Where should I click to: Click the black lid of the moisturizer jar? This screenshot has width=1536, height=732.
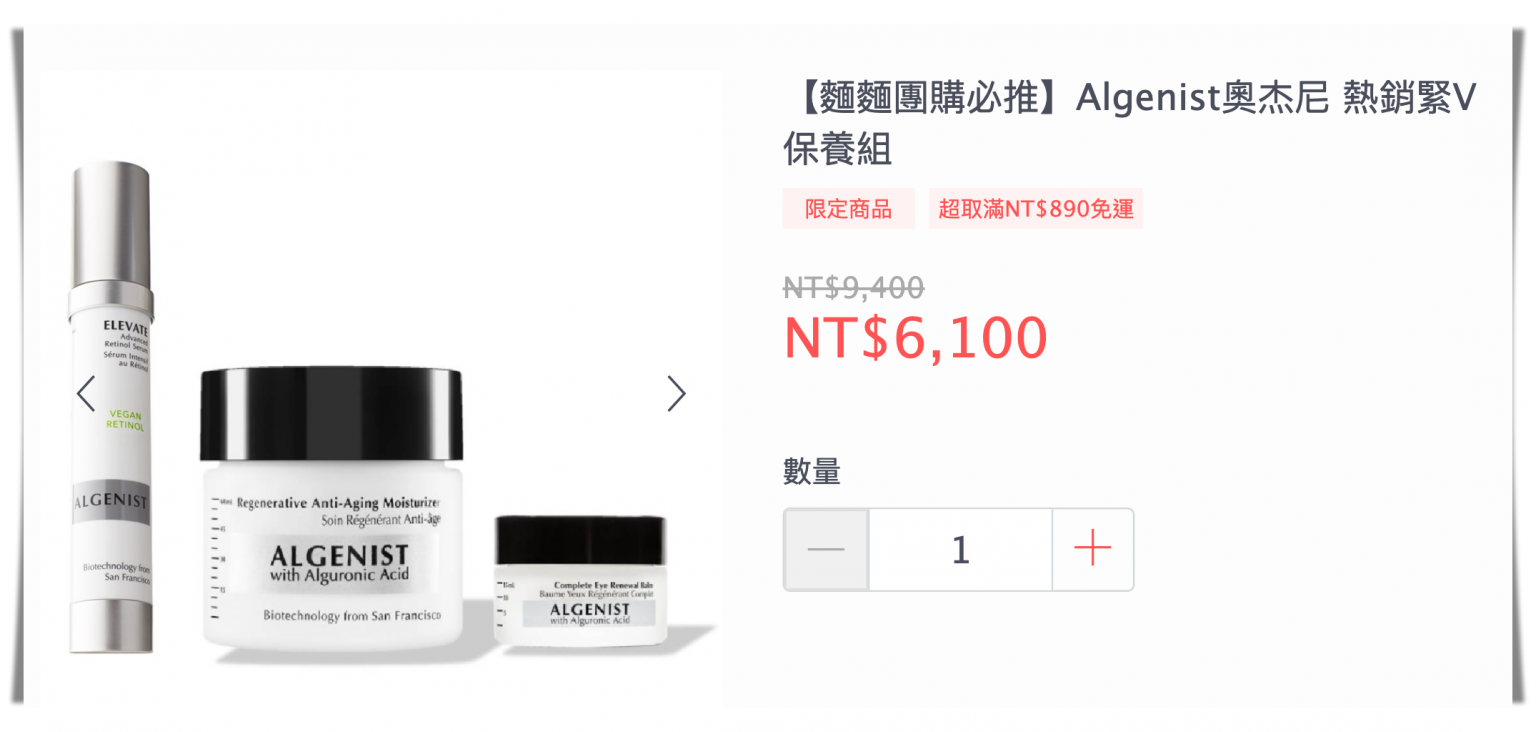click(x=331, y=414)
